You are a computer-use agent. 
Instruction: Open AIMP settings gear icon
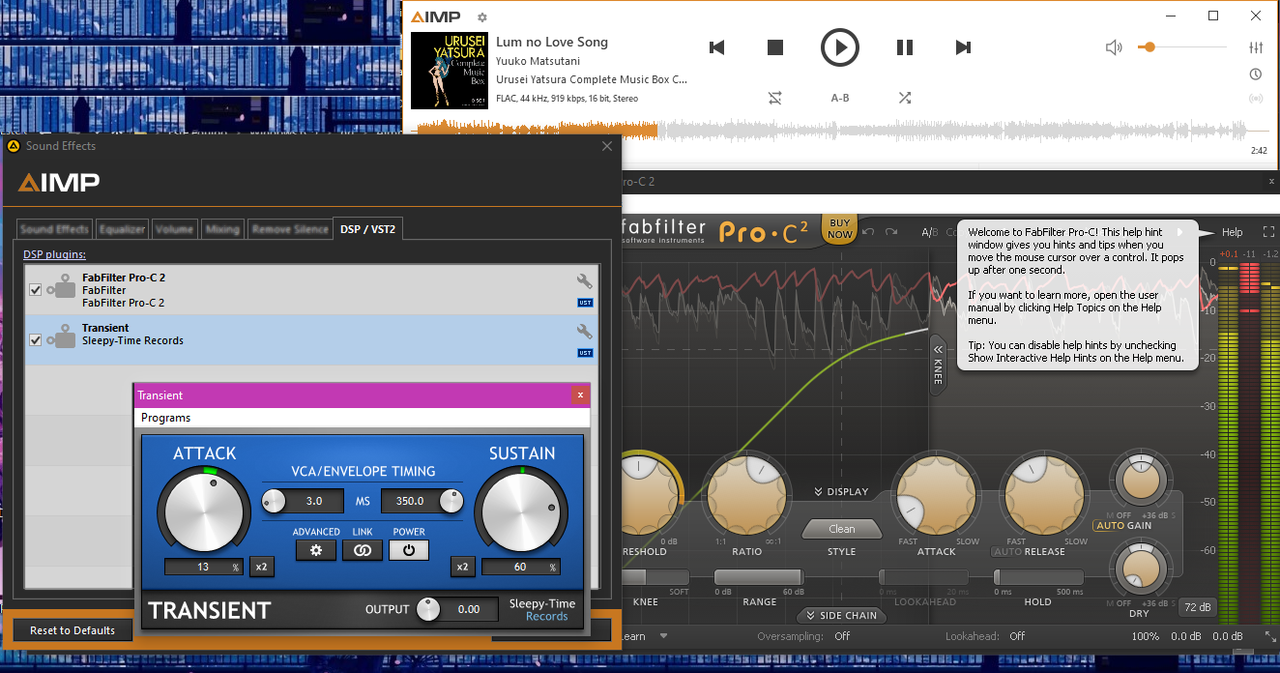pyautogui.click(x=482, y=17)
